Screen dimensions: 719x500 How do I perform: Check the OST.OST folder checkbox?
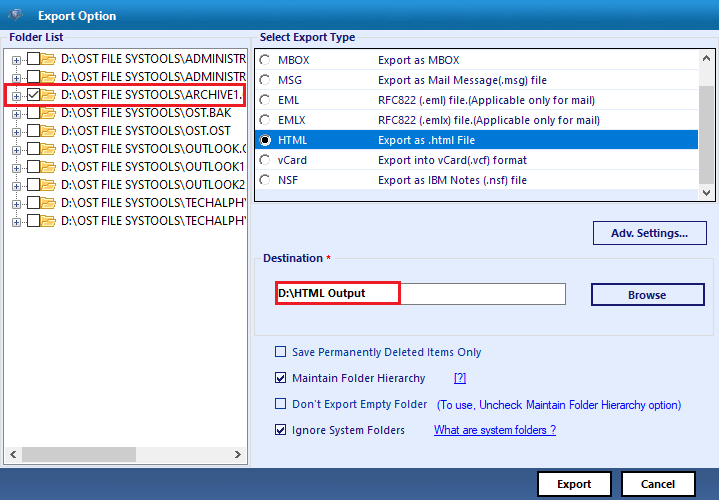(x=33, y=131)
